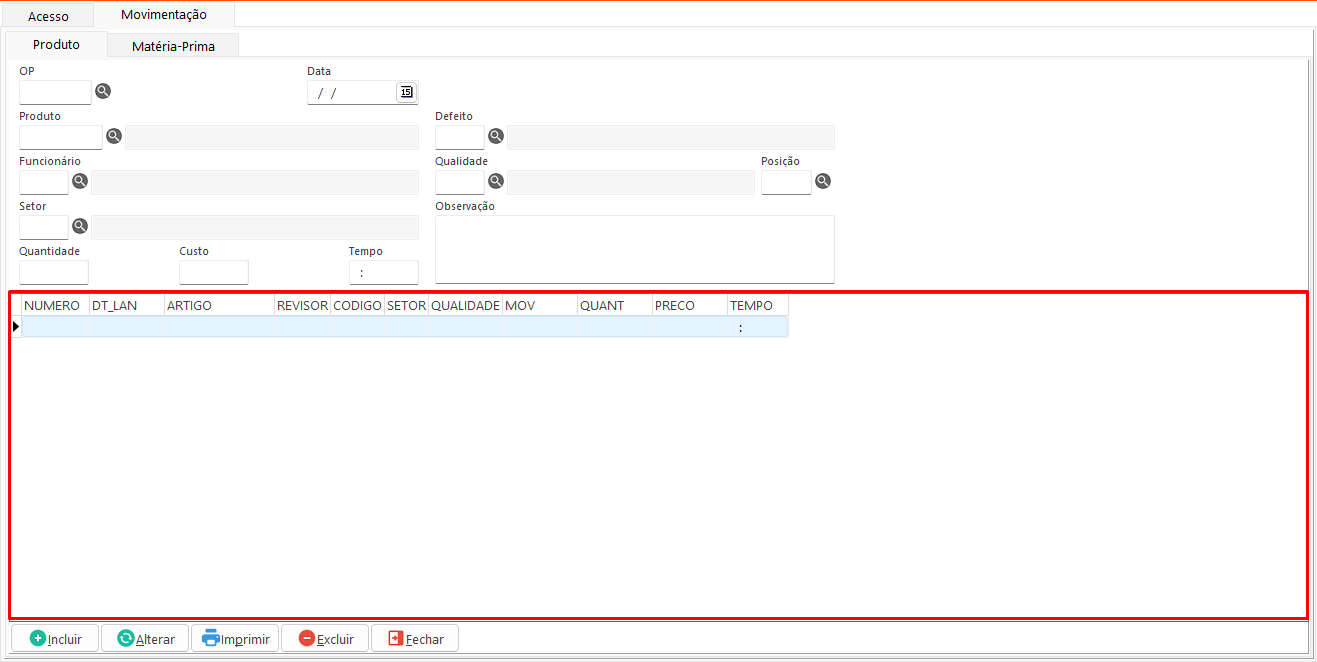Select the Matéria-Prima sub-tab
This screenshot has width=1317, height=662.
173,46
